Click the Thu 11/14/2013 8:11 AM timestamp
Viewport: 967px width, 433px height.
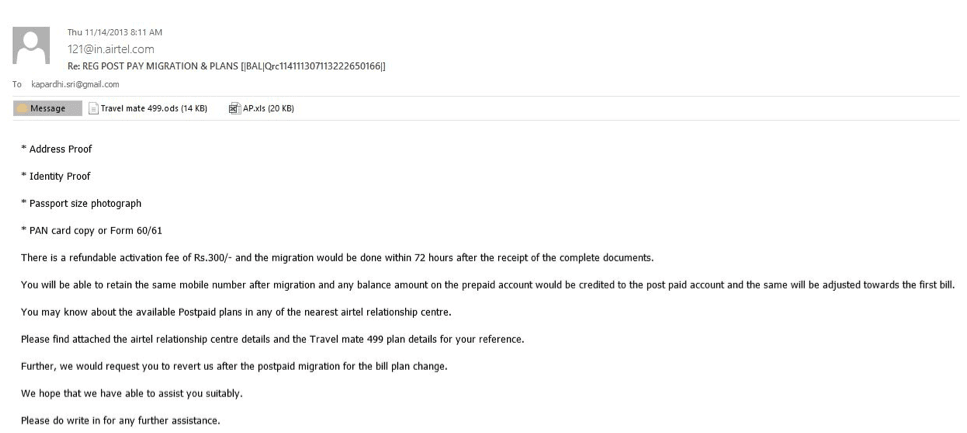coord(115,32)
